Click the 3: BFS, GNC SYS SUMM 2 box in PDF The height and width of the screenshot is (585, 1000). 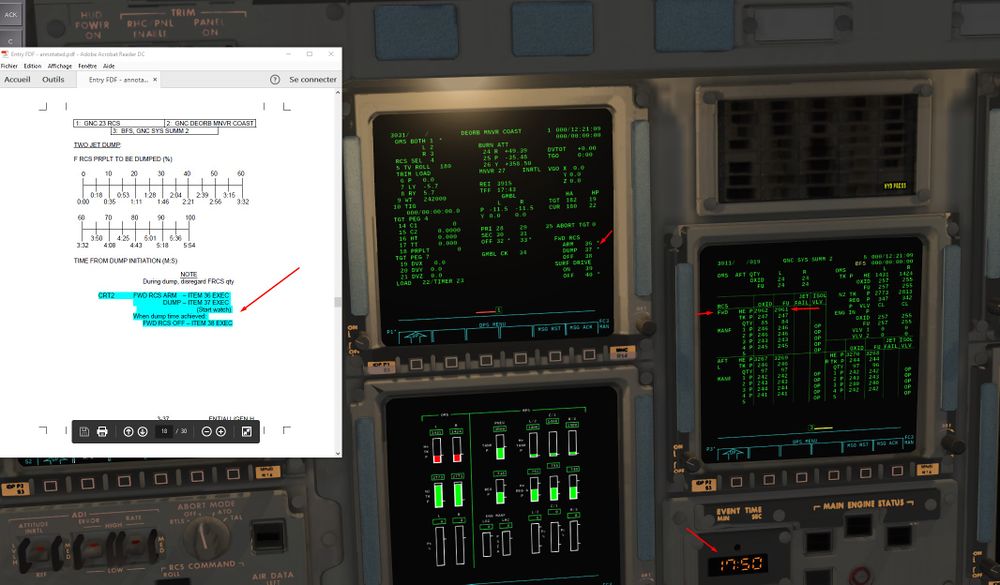(x=165, y=131)
